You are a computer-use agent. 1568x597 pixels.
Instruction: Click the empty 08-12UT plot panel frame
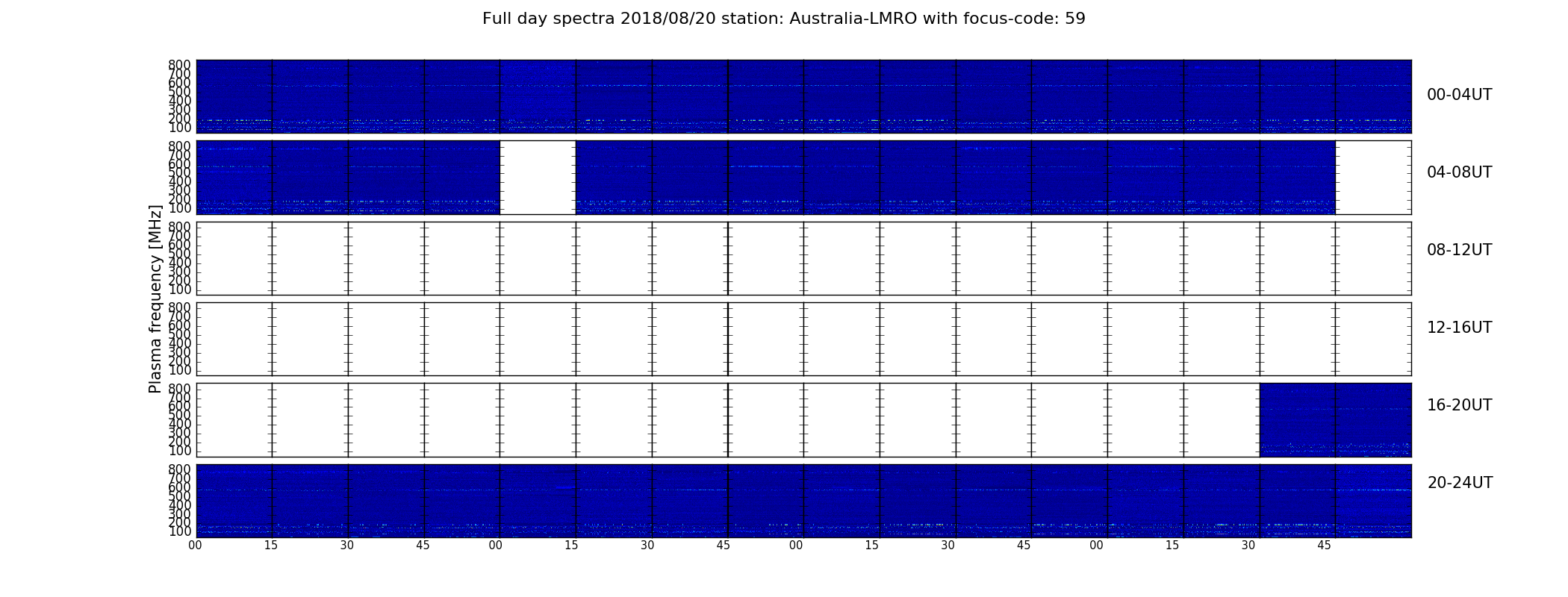pyautogui.click(x=803, y=258)
